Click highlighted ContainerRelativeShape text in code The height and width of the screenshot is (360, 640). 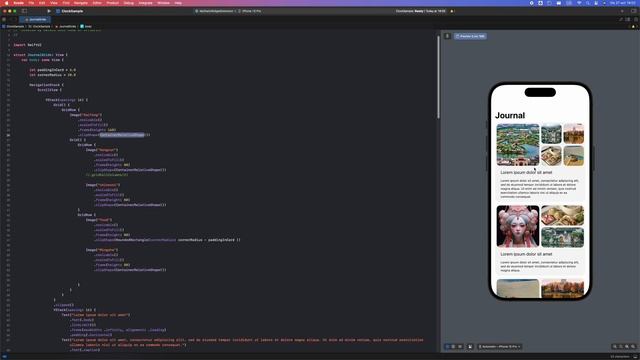click(x=122, y=135)
